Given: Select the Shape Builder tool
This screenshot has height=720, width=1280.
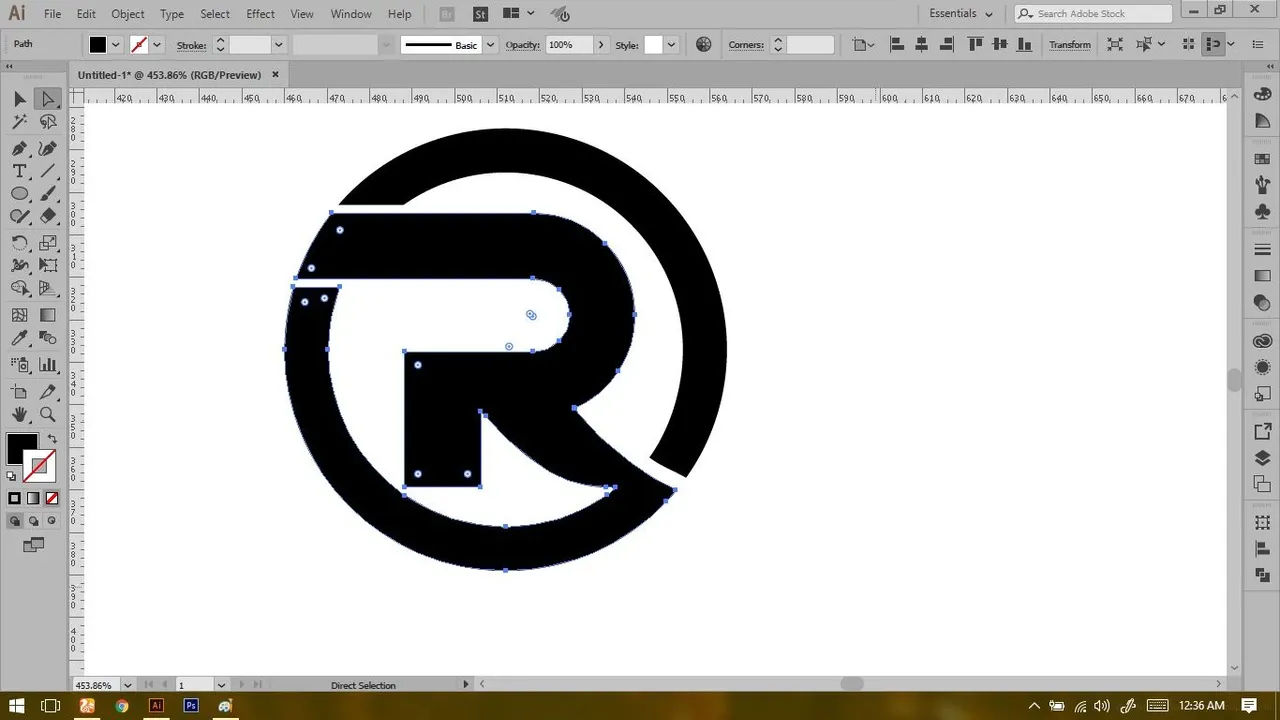Looking at the screenshot, I should 19,288.
